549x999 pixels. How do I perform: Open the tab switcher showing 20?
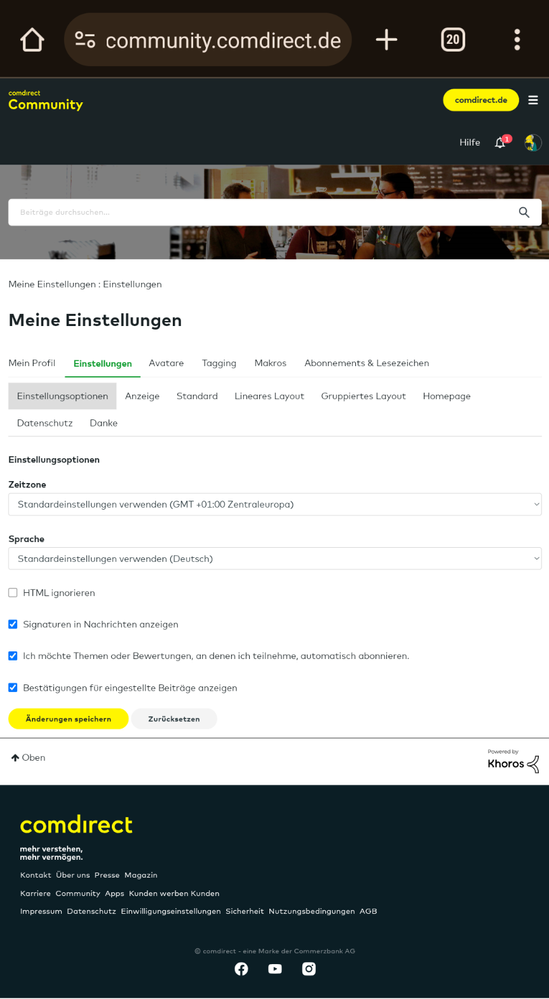point(453,40)
